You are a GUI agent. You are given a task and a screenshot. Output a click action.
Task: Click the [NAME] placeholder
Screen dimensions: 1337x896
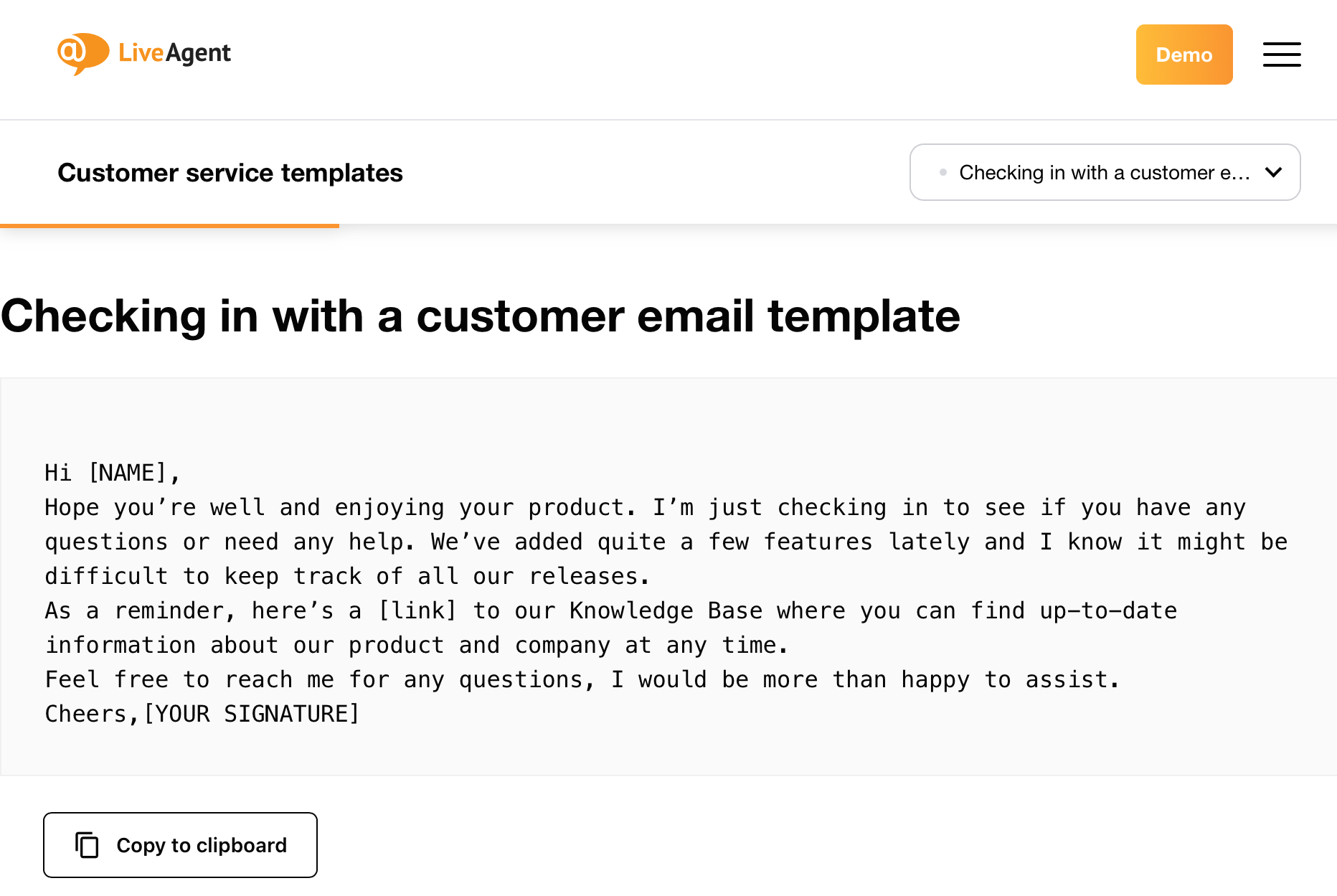point(133,473)
